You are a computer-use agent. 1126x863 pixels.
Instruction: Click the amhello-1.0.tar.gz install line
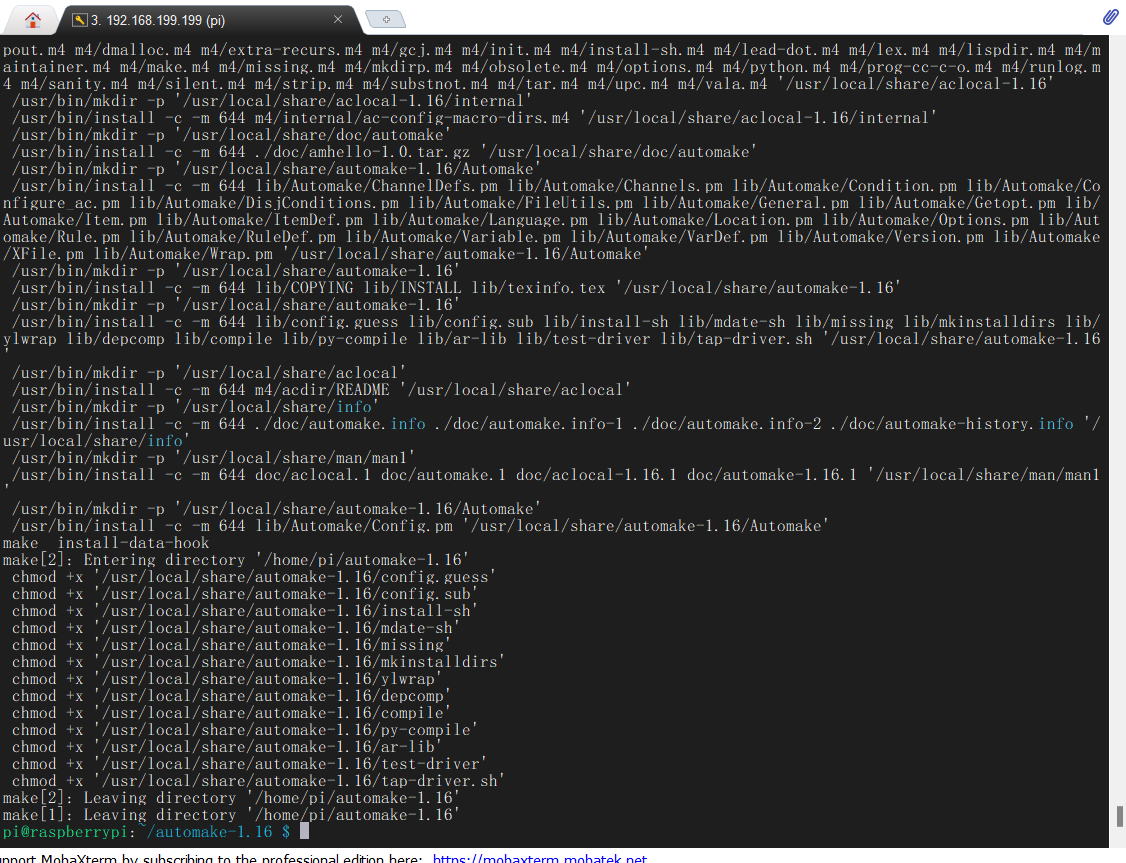384,151
